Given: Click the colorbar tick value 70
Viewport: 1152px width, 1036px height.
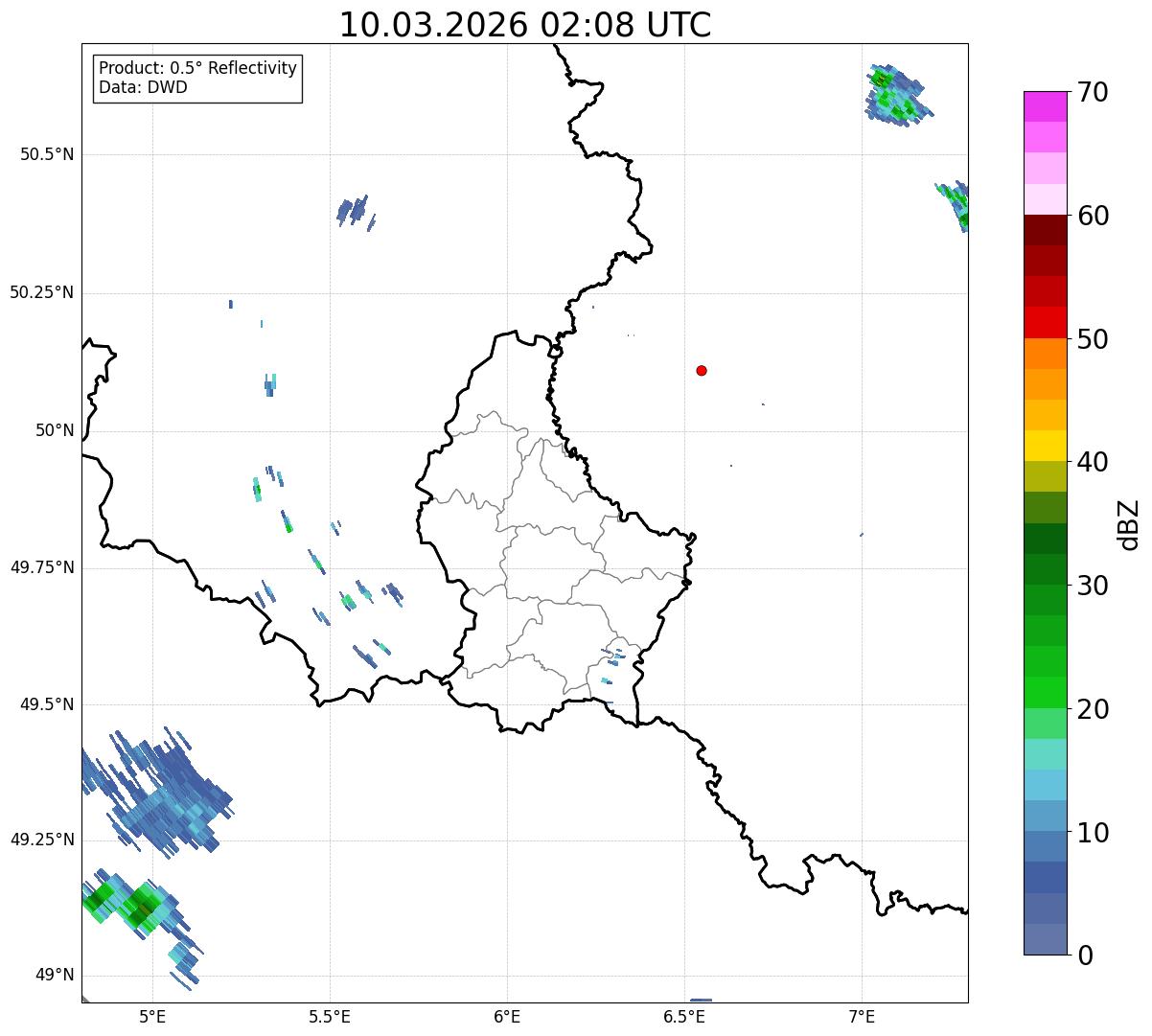Looking at the screenshot, I should [x=1093, y=93].
